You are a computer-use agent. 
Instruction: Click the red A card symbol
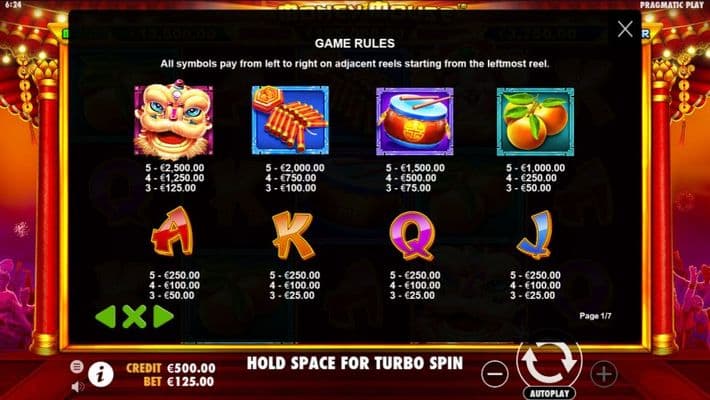point(173,231)
